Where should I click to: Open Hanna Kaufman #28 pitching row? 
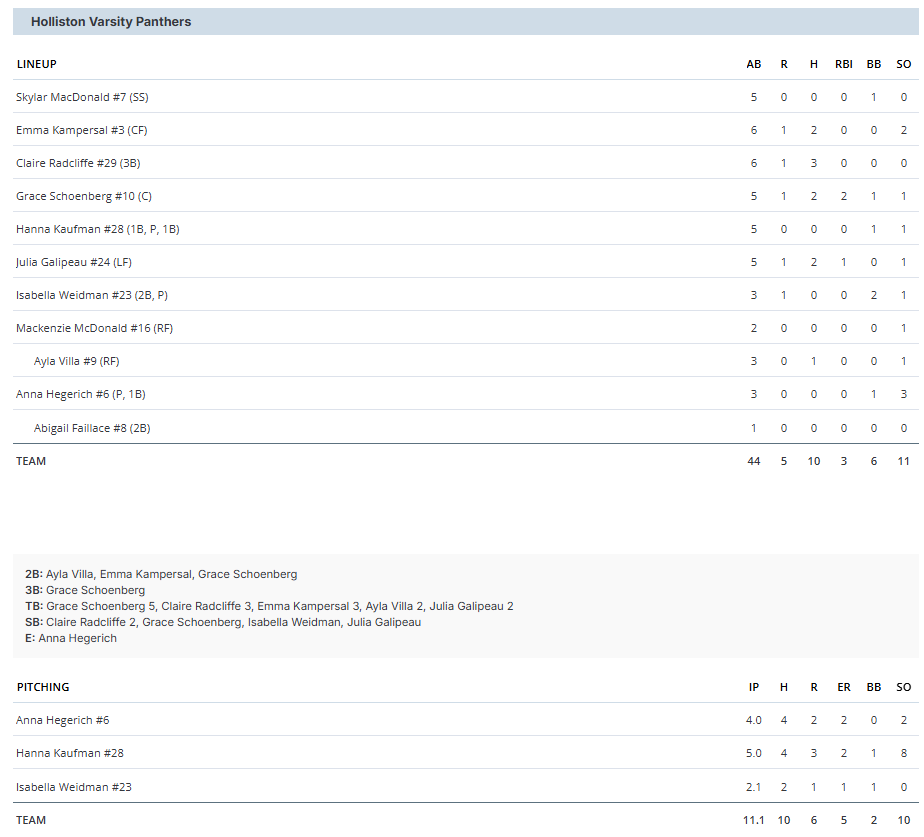(x=56, y=753)
